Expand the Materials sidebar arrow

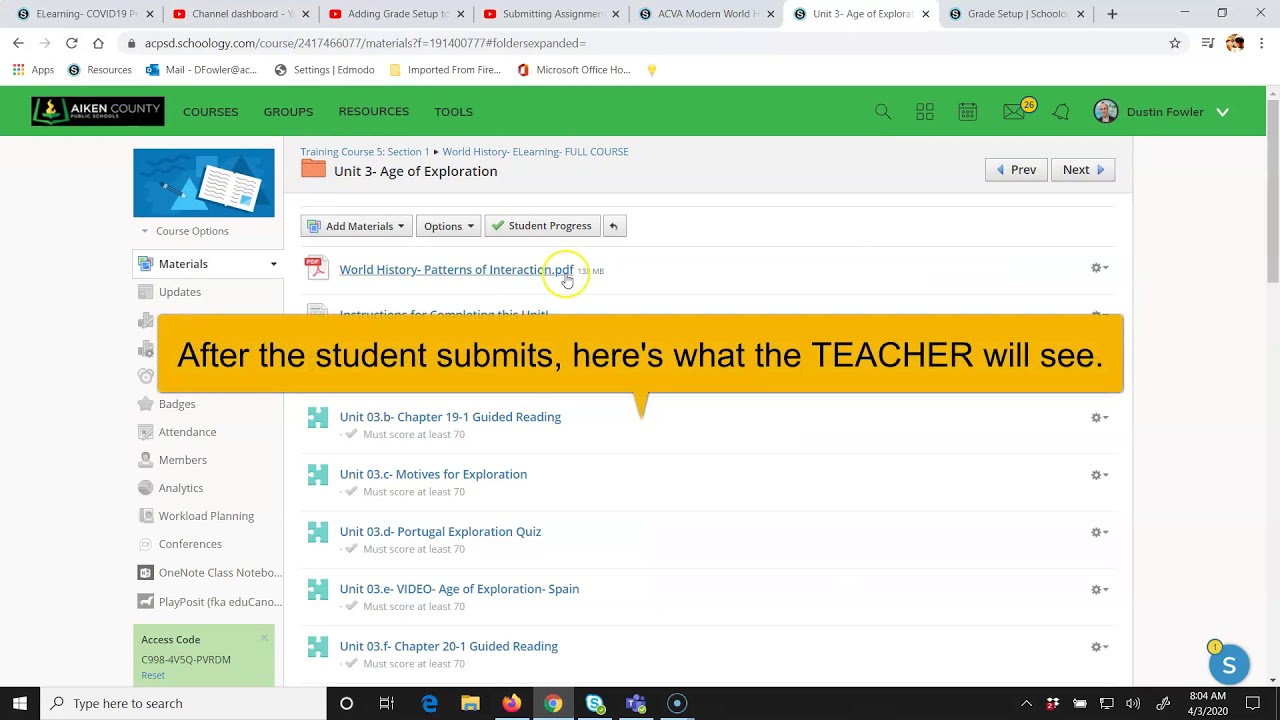click(x=273, y=264)
